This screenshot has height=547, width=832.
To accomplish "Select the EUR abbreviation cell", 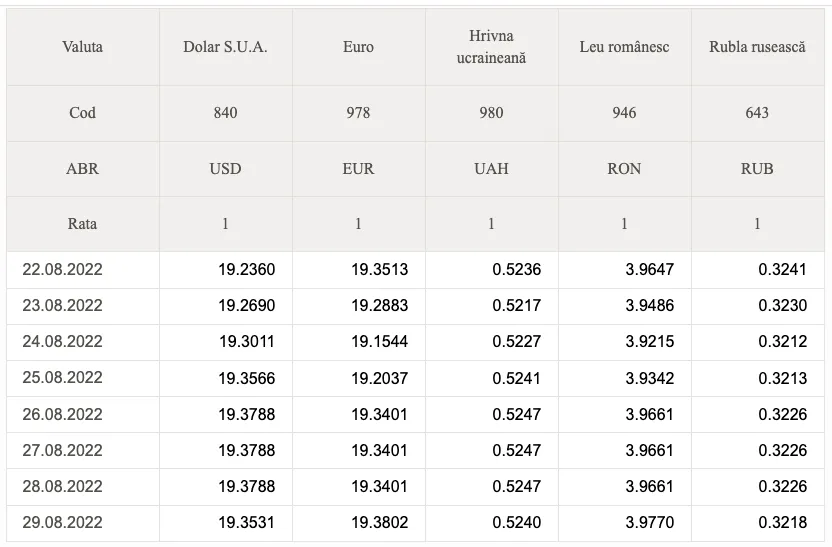I will (x=359, y=169).
